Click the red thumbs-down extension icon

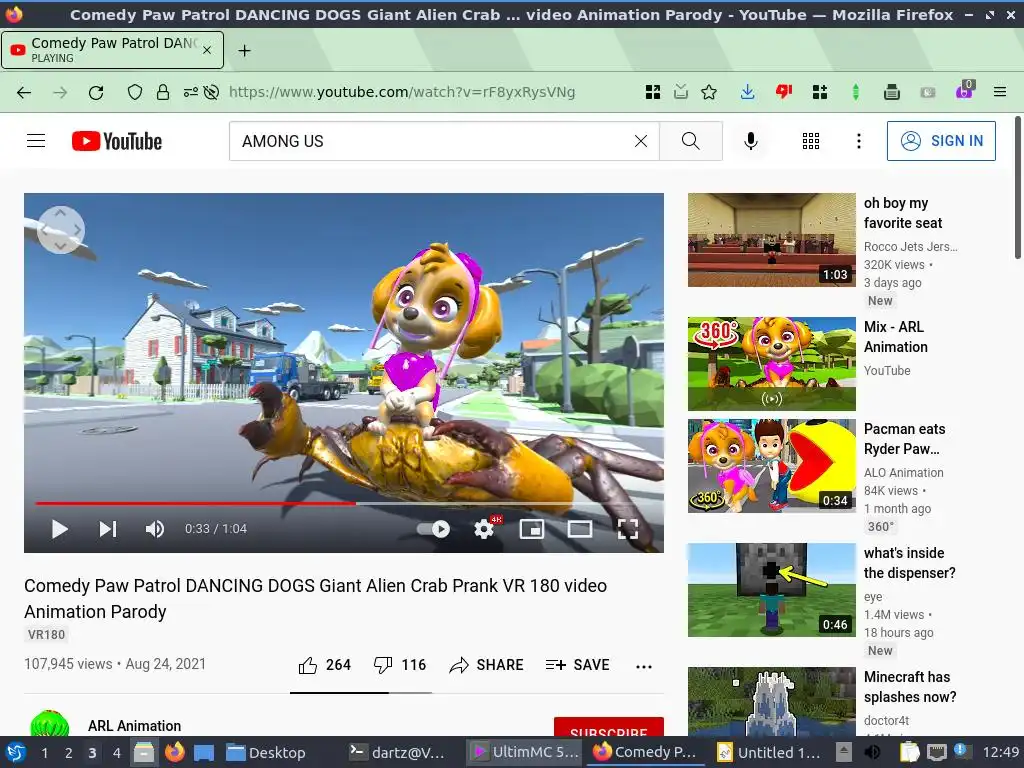click(784, 92)
